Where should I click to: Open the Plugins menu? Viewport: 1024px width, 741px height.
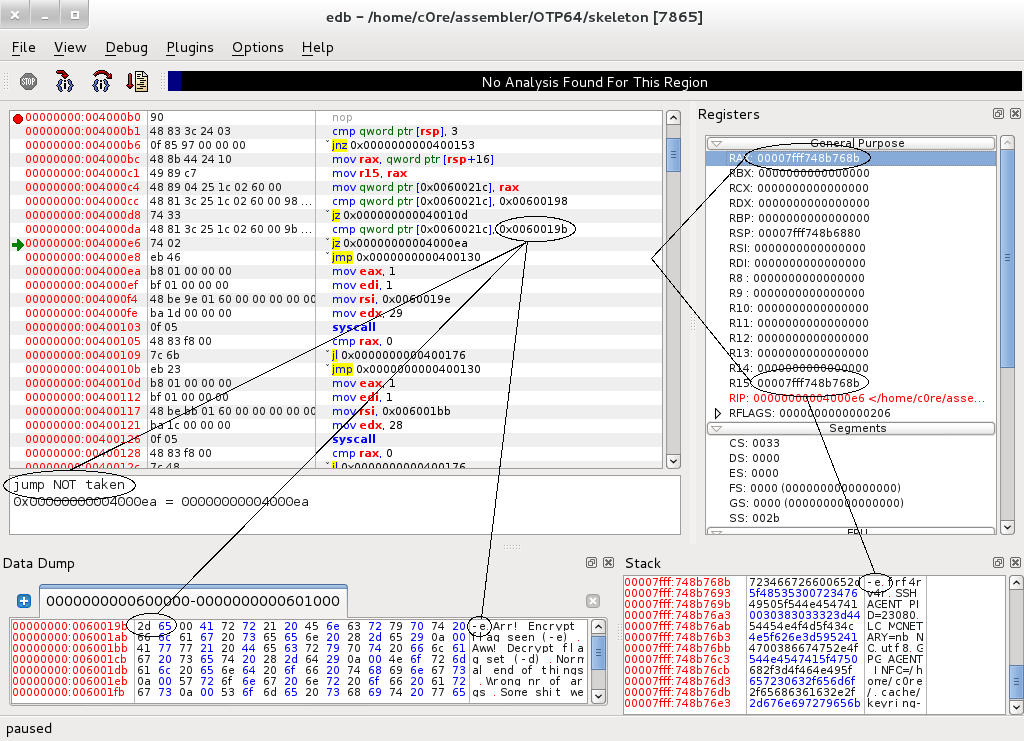click(x=190, y=48)
